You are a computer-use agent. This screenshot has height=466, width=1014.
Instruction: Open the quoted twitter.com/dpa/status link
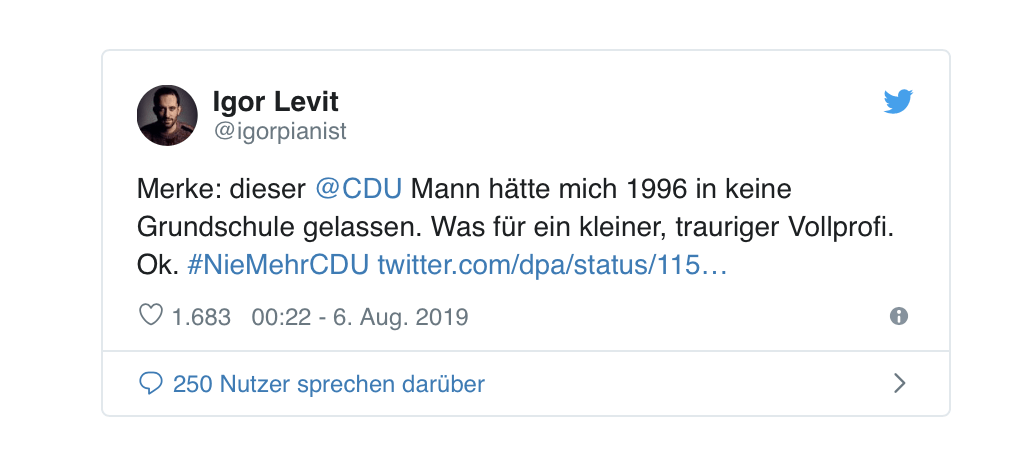[x=552, y=265]
